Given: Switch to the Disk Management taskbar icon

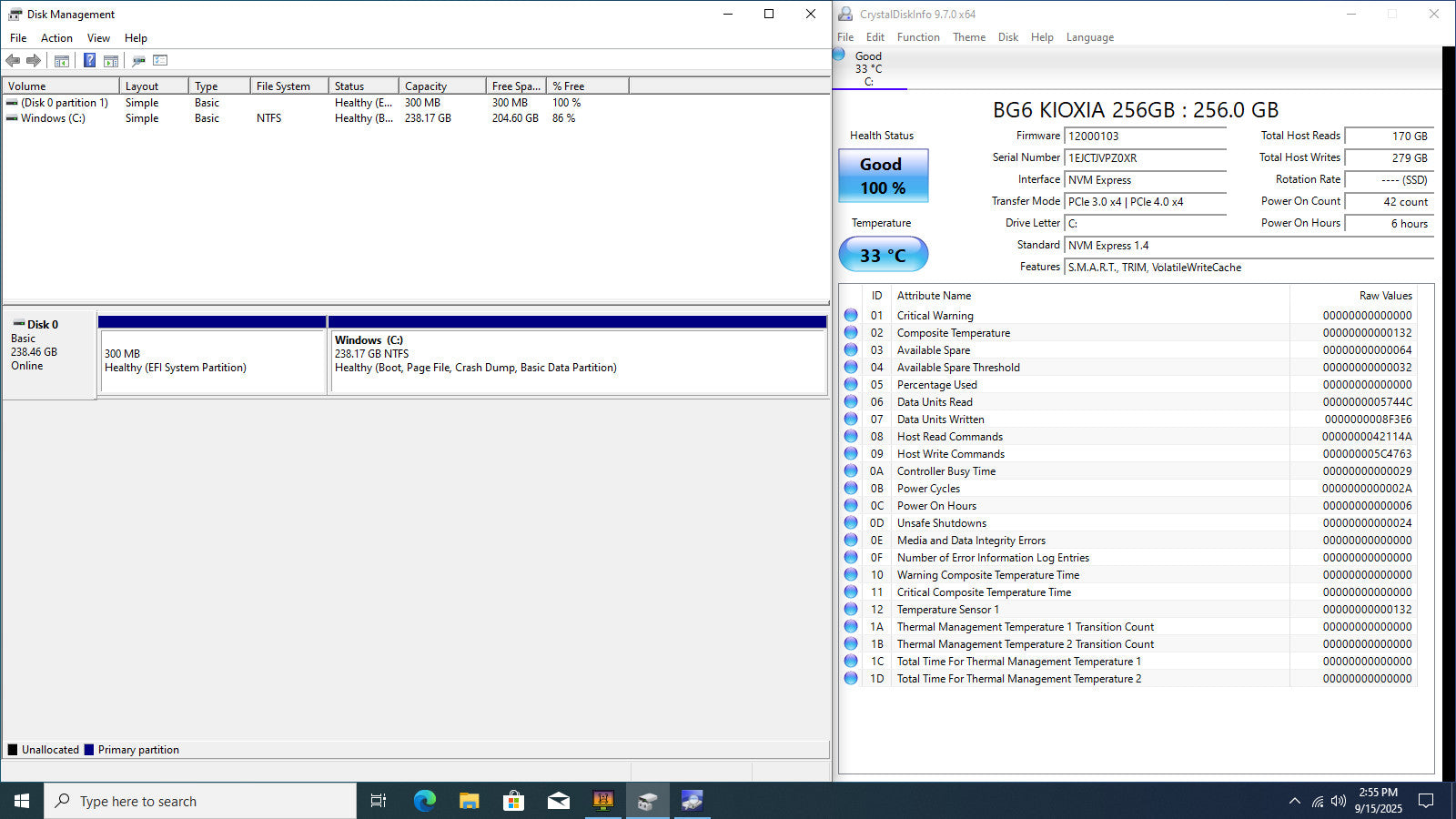Looking at the screenshot, I should point(647,801).
